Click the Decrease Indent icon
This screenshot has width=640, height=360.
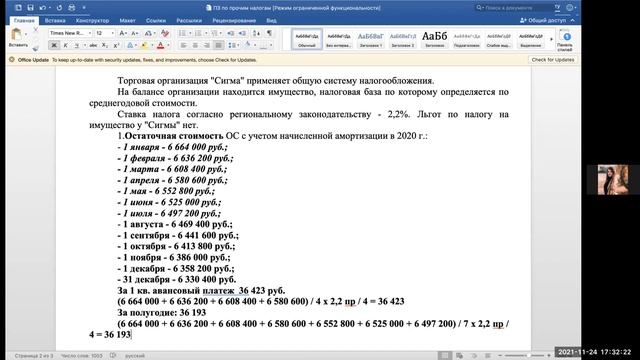(231, 33)
